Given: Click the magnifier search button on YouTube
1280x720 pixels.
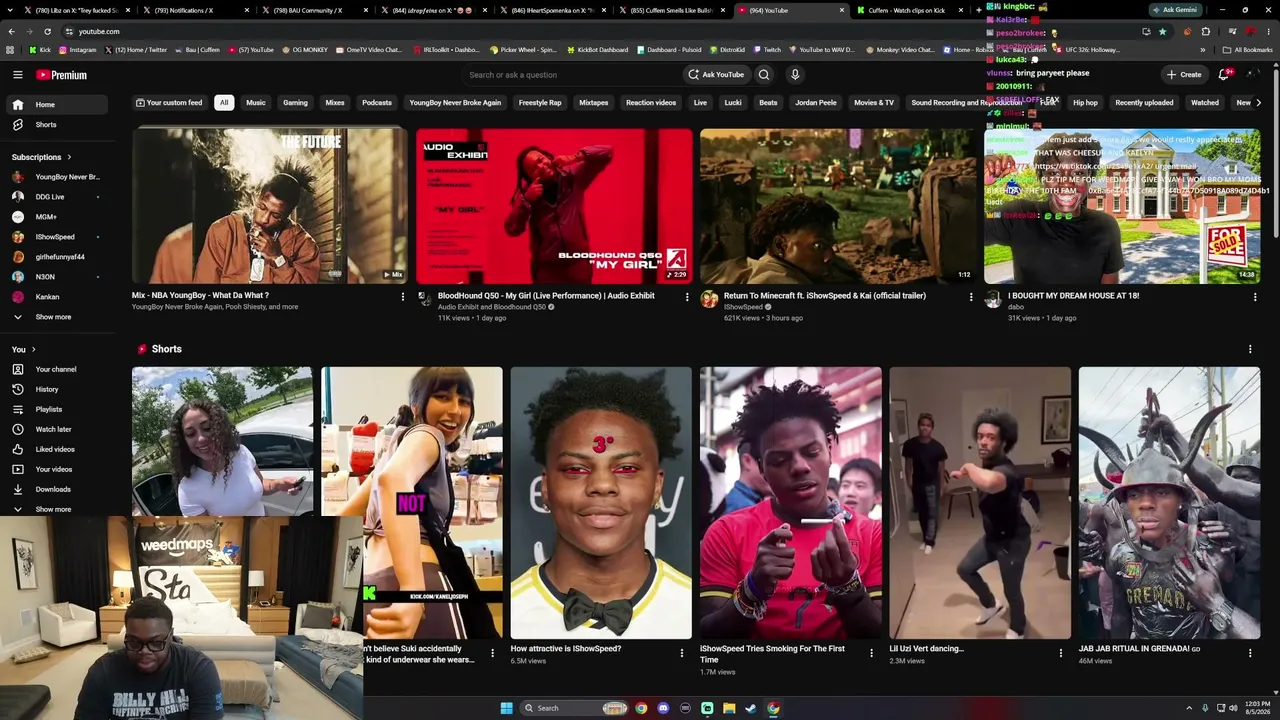Looking at the screenshot, I should 764,75.
